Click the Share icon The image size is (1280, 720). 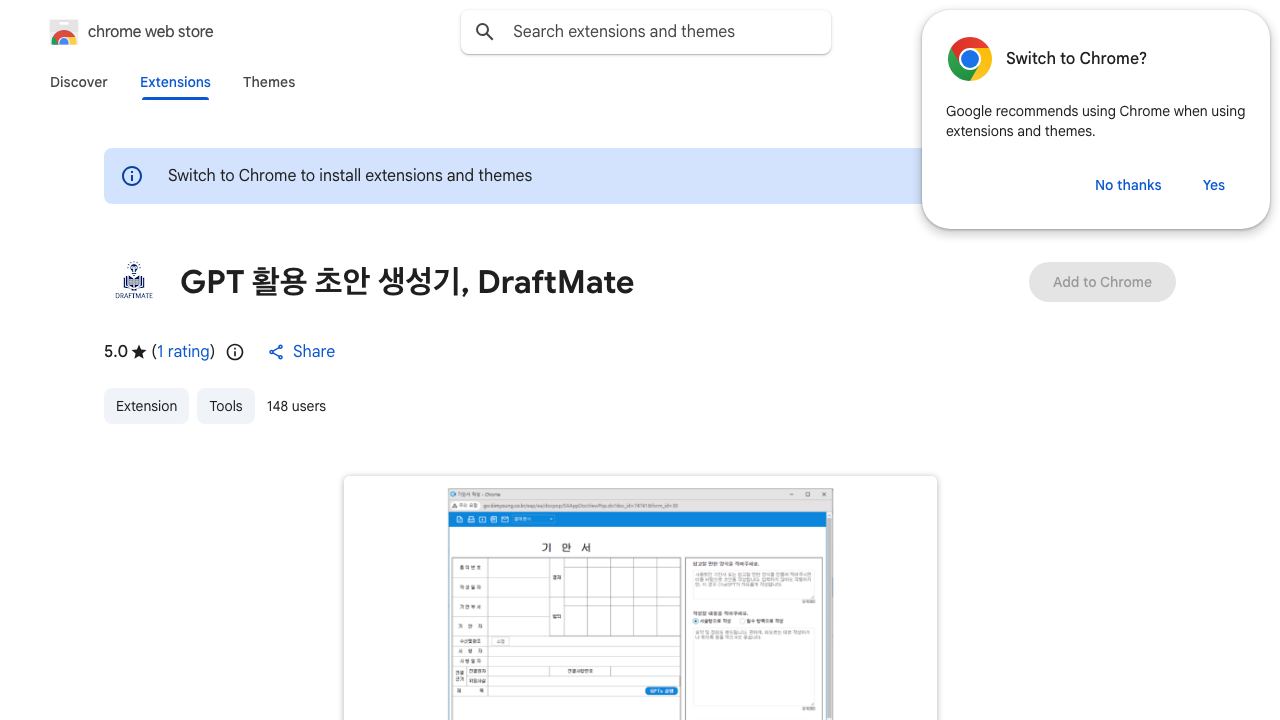point(276,352)
